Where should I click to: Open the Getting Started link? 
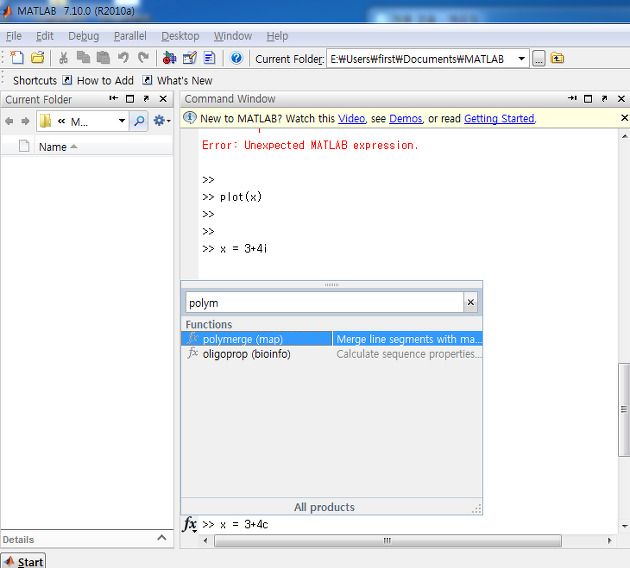click(499, 119)
